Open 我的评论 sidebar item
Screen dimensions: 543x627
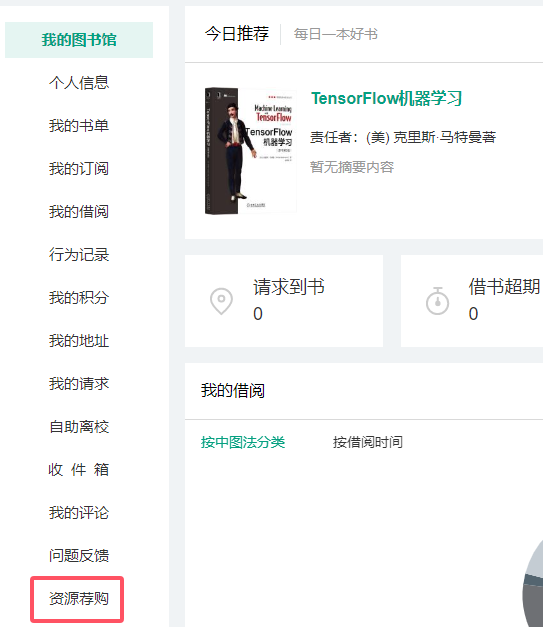(79, 513)
